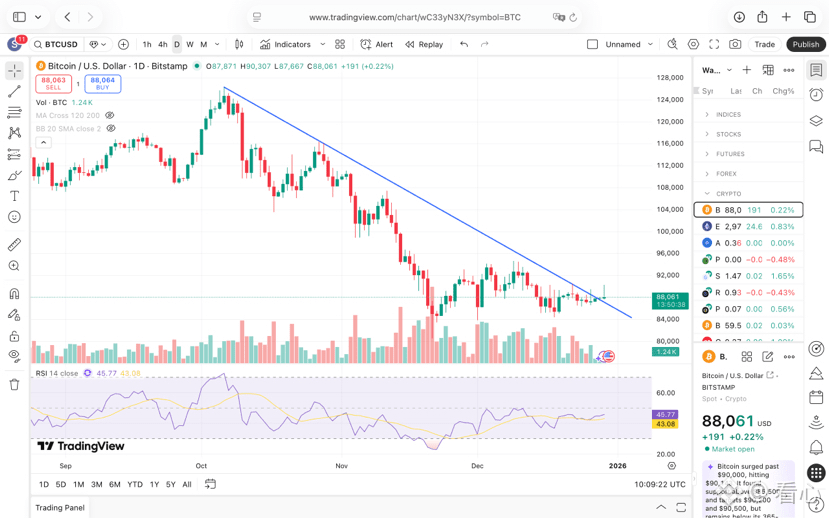This screenshot has width=829, height=518.
Task: Redo the chart action
Action: coord(484,44)
